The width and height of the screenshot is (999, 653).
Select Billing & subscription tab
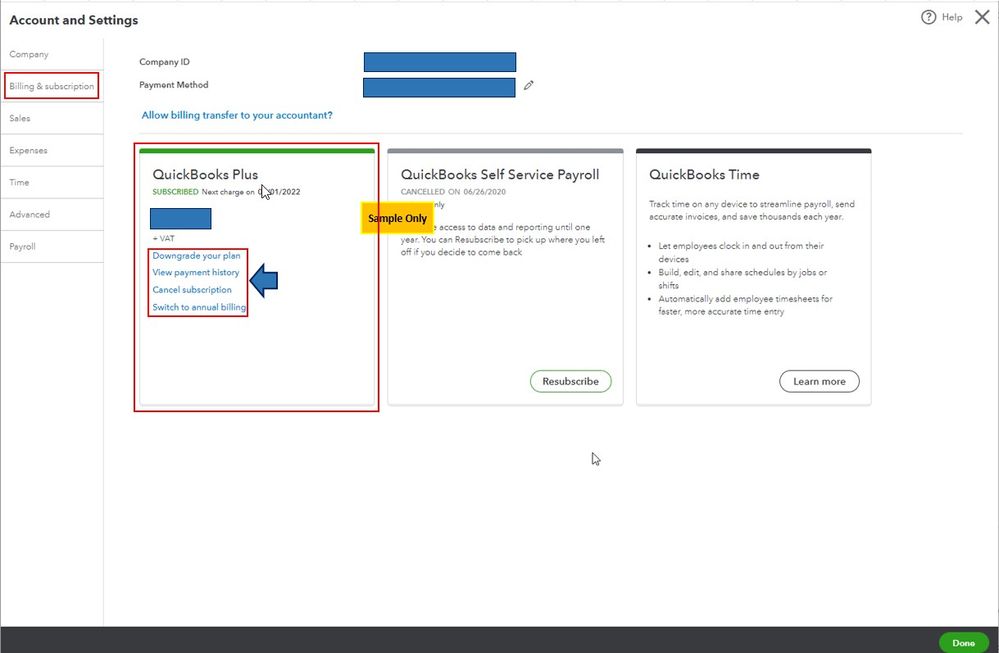pyautogui.click(x=52, y=86)
